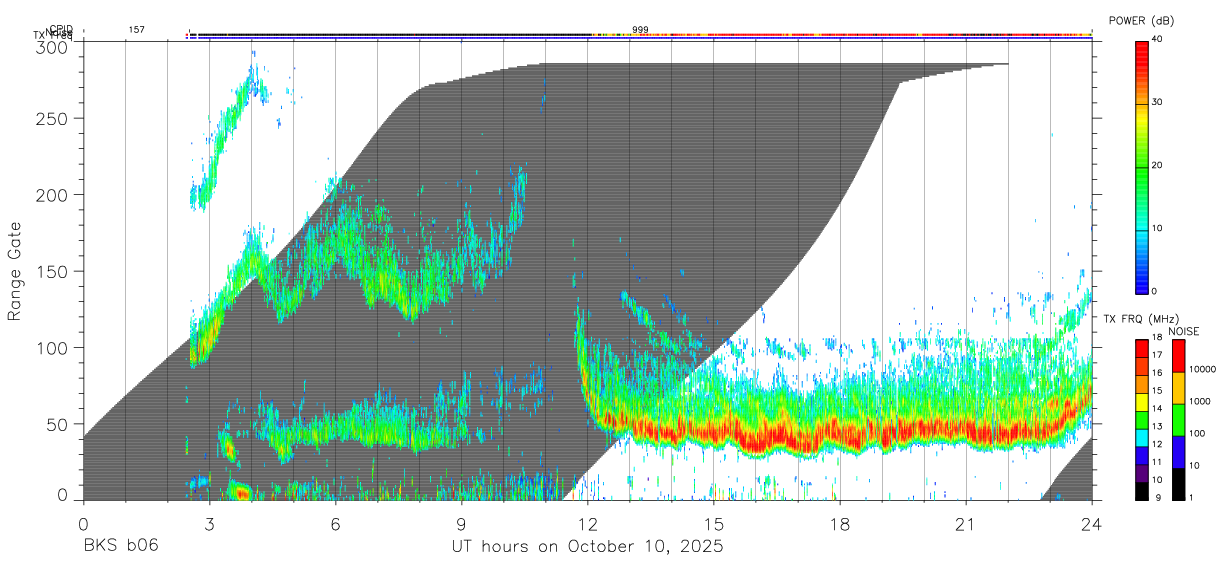Screen dimensions: 1228x567
Task: Click the 'POWER (dB)' legend title
Action: [x=1141, y=21]
